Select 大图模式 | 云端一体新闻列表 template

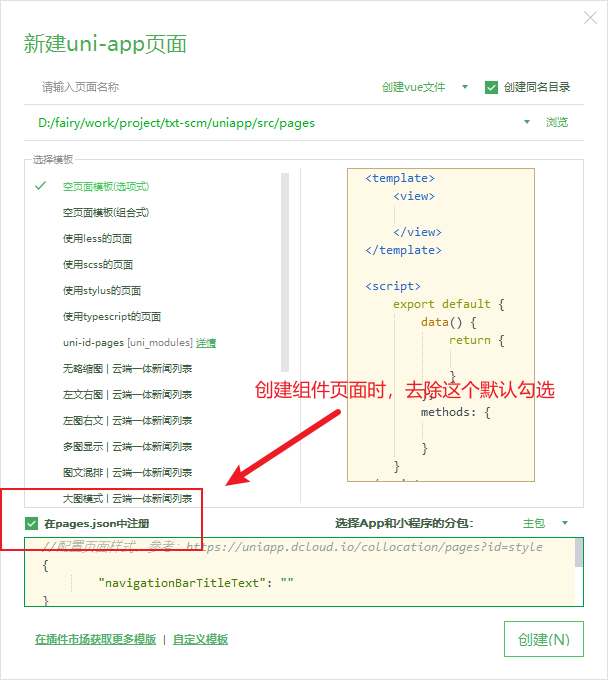point(127,499)
